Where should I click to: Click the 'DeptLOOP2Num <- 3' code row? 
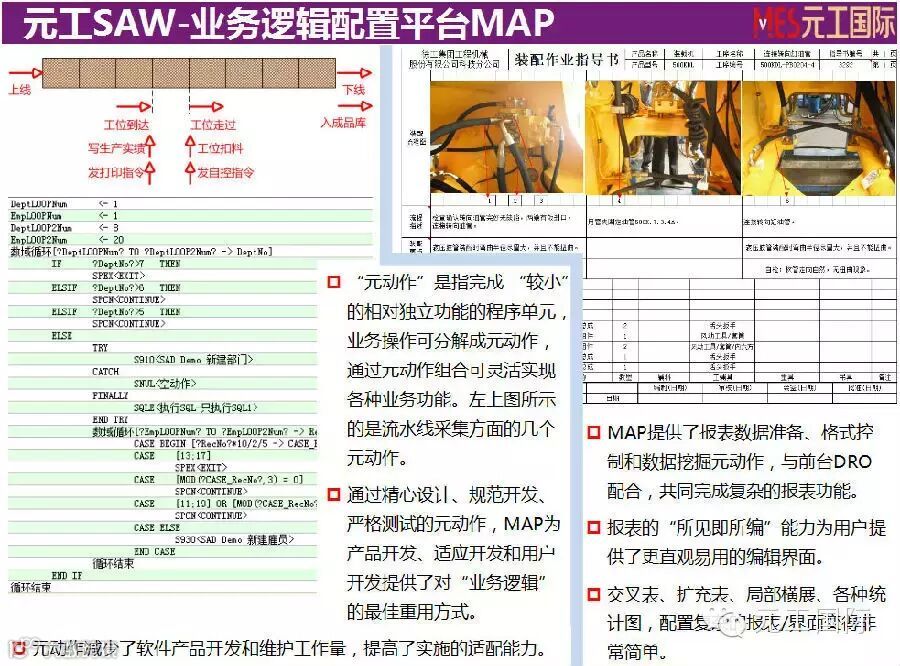pyautogui.click(x=191, y=228)
